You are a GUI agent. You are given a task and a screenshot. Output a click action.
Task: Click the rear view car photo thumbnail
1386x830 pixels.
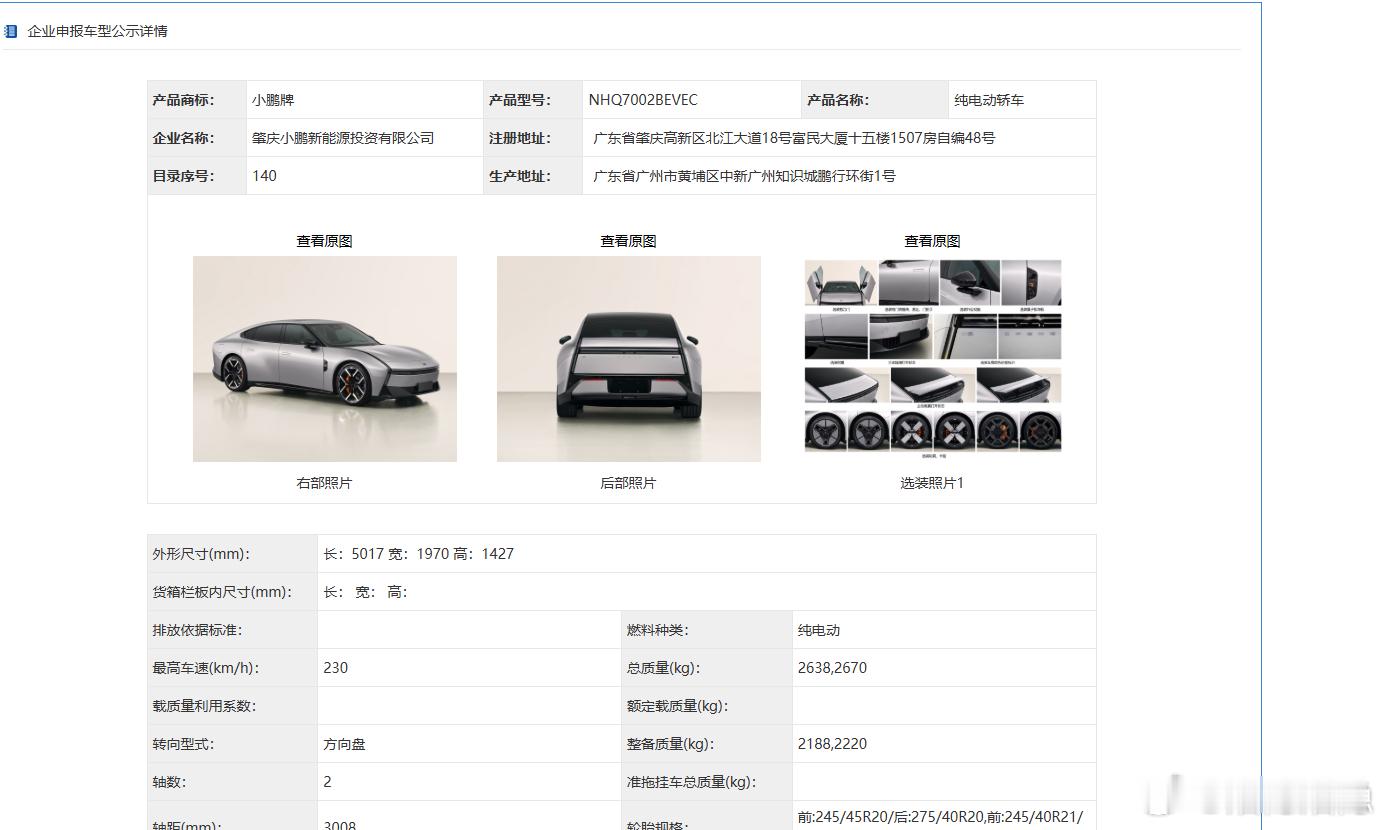tap(629, 359)
